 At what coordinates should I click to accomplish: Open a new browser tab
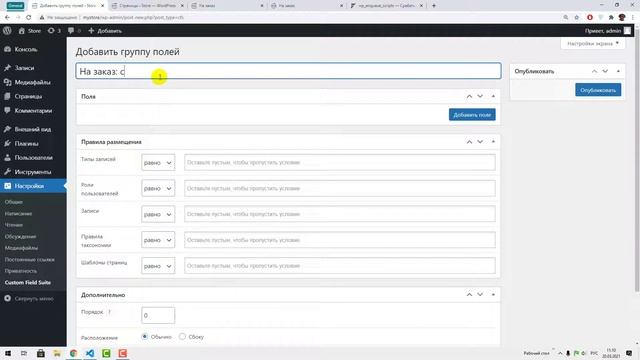(x=433, y=6)
